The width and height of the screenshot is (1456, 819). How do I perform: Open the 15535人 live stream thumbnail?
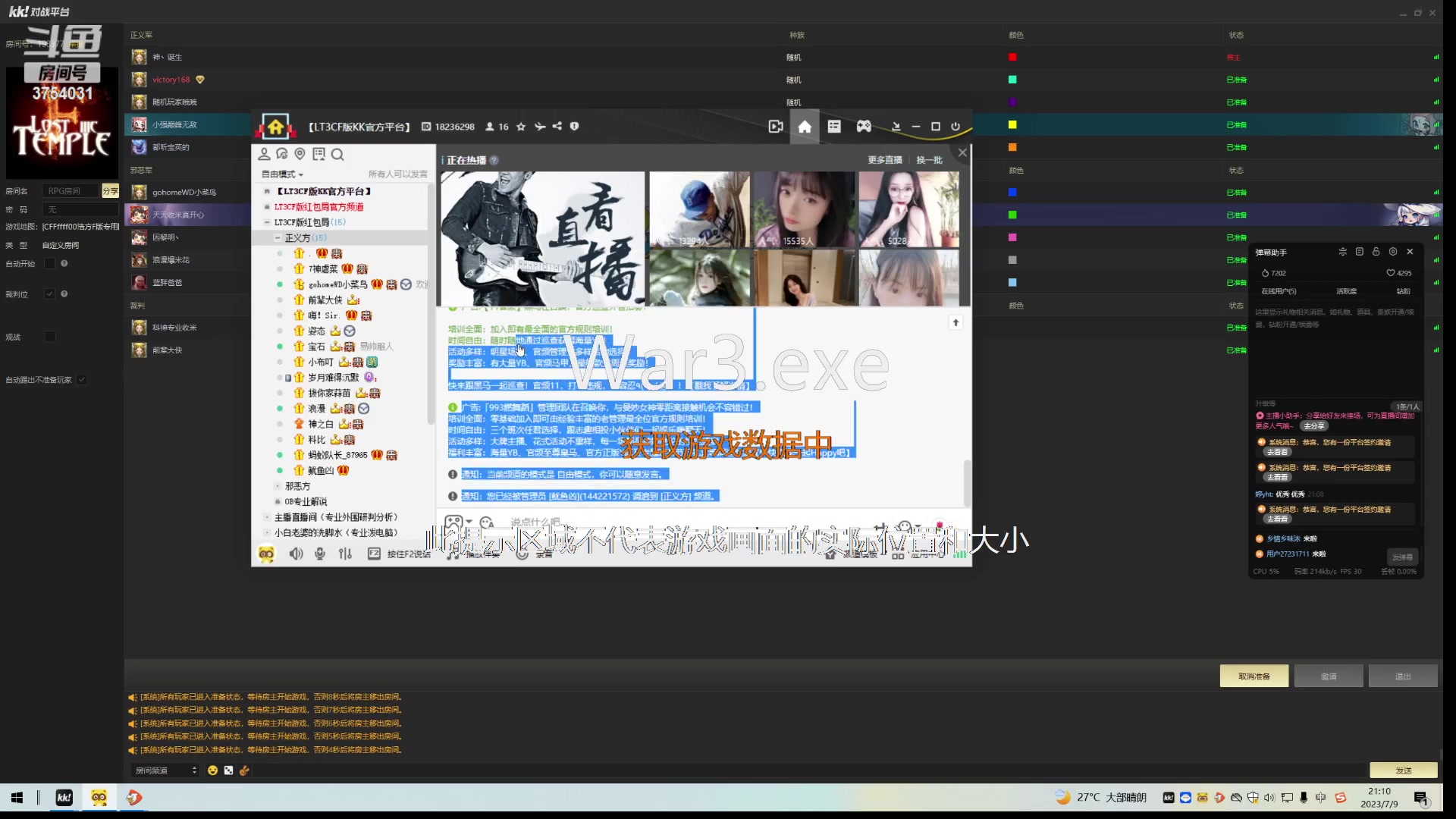click(x=804, y=209)
